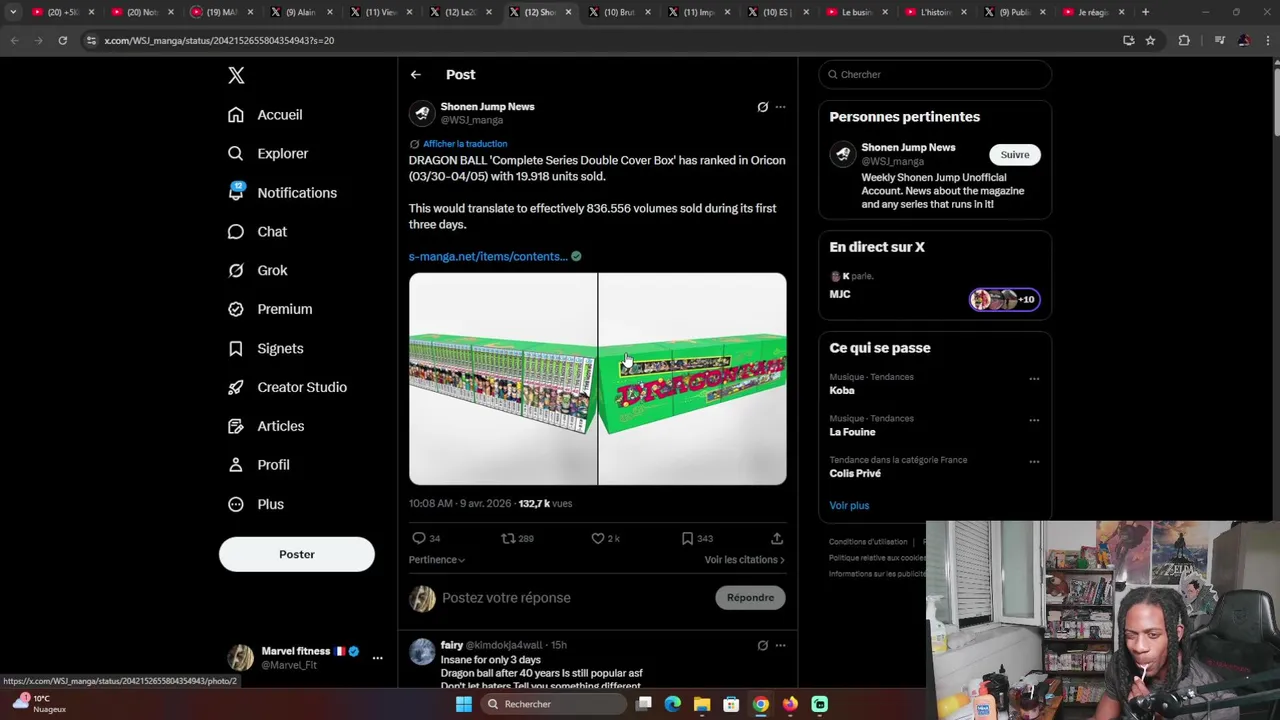This screenshot has width=1280, height=720.
Task: Click the reply icon with 34 replies
Action: tap(420, 539)
